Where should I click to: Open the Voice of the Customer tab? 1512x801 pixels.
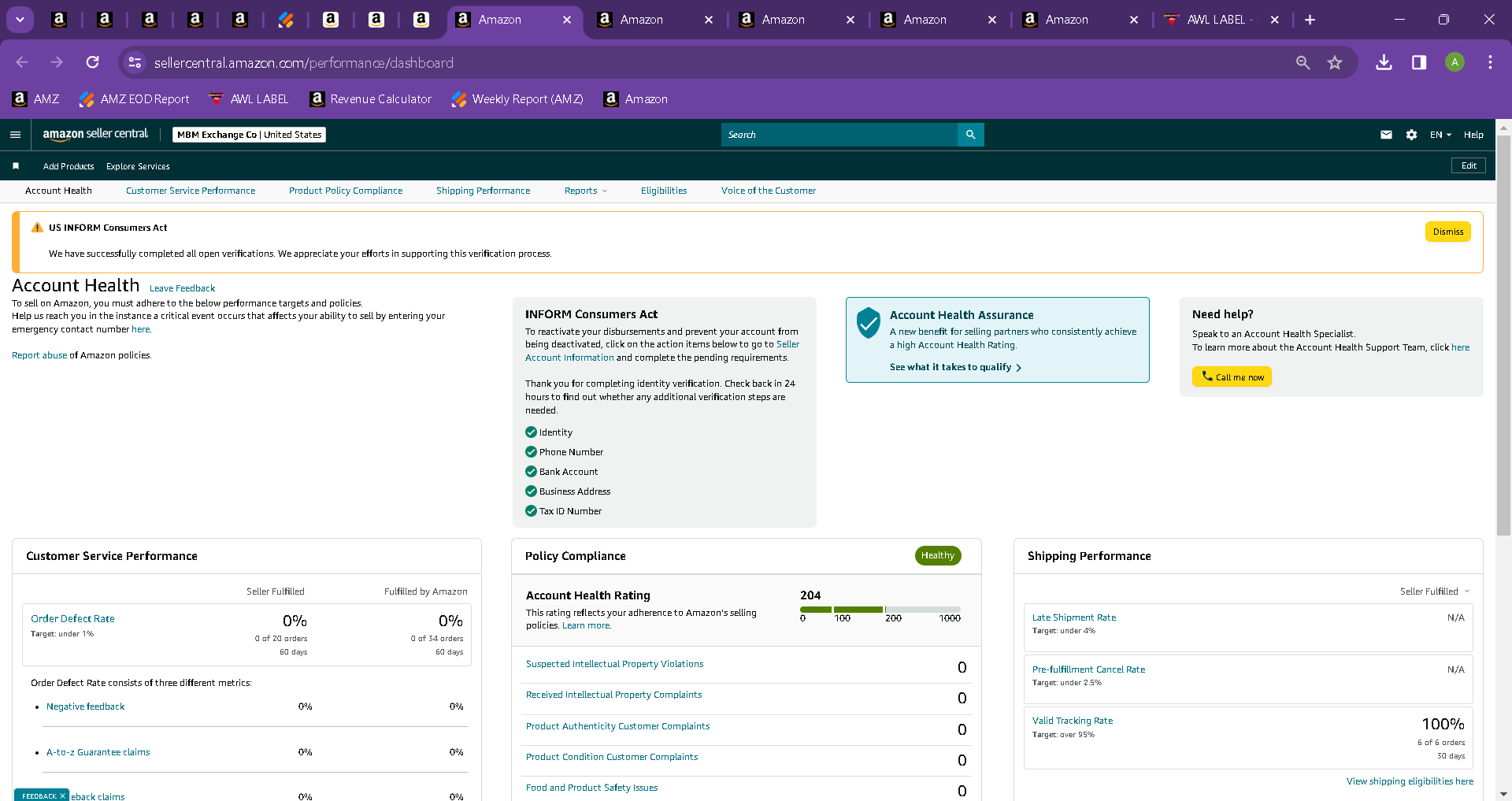click(768, 191)
